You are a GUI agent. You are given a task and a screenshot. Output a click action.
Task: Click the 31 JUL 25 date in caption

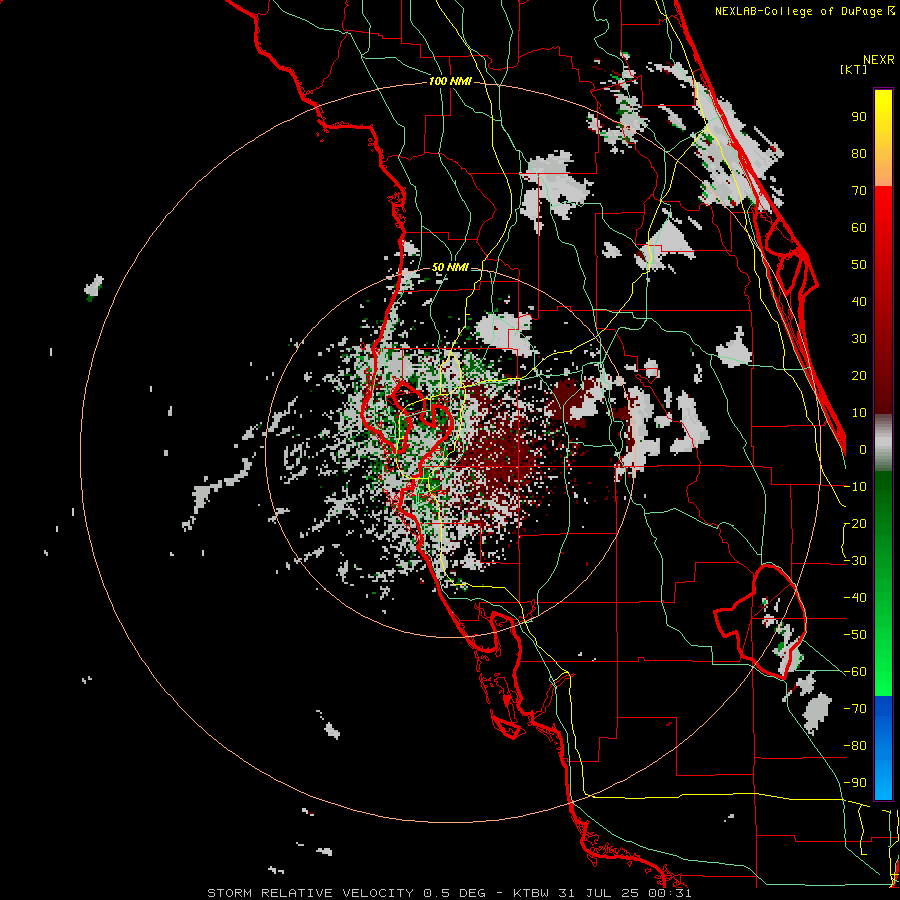point(600,893)
